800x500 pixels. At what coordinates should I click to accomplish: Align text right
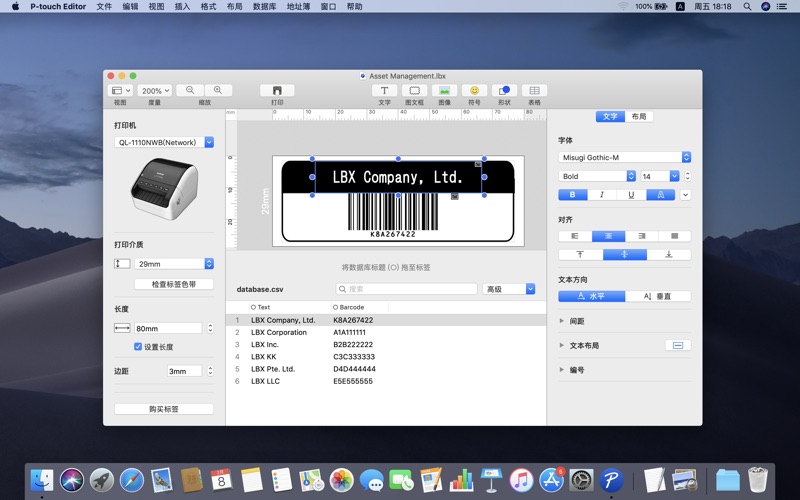tap(641, 236)
